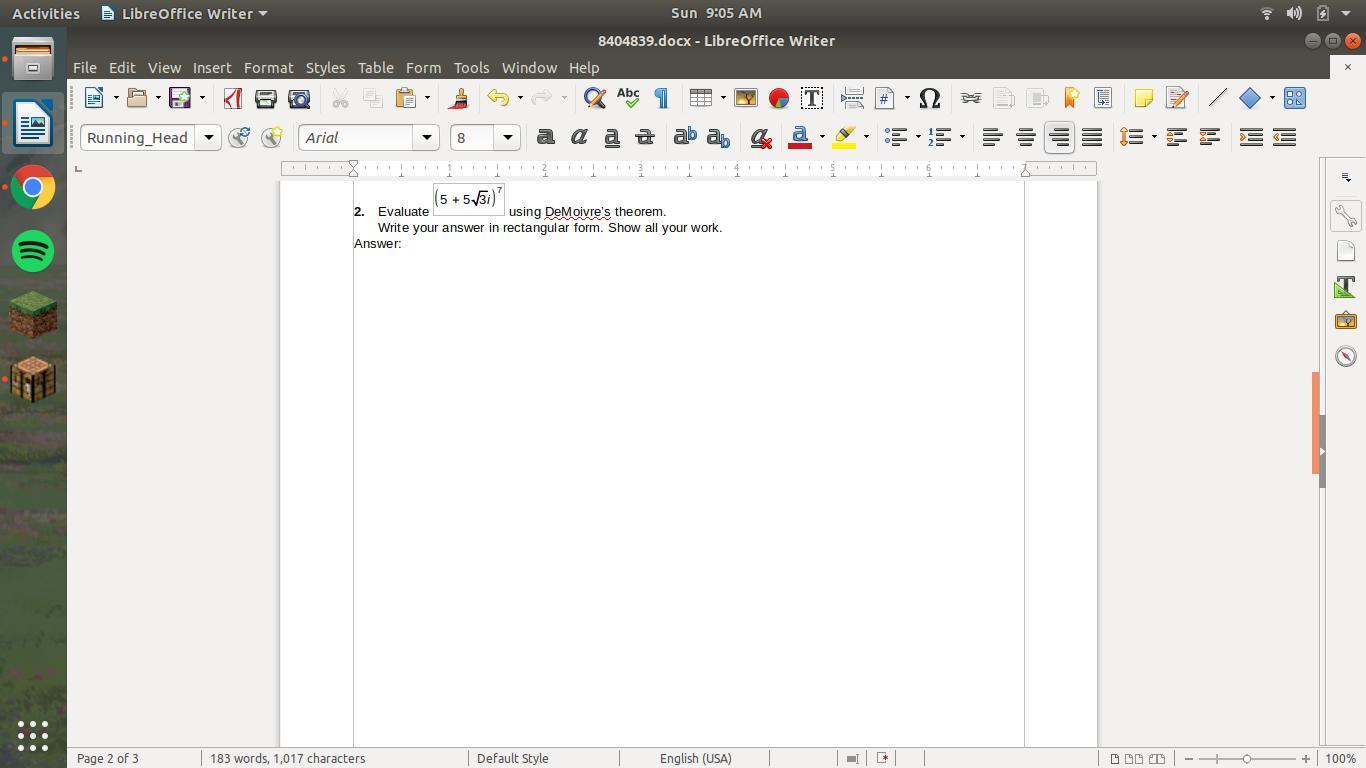Open the Navigator compass in sidebar
Image resolution: width=1366 pixels, height=768 pixels.
1346,357
